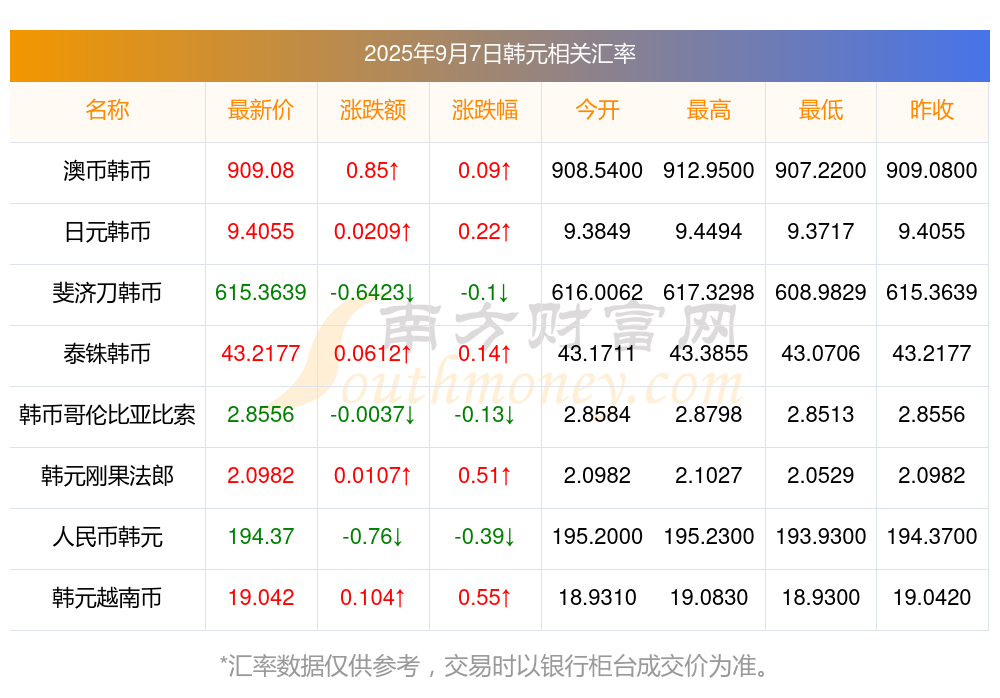Click the green change amount "-0.6423↓"

(x=373, y=293)
